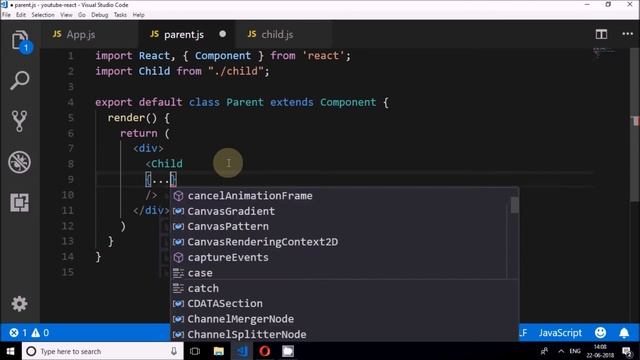
Task: Open the editor More Actions ellipsis menu
Action: tap(627, 34)
